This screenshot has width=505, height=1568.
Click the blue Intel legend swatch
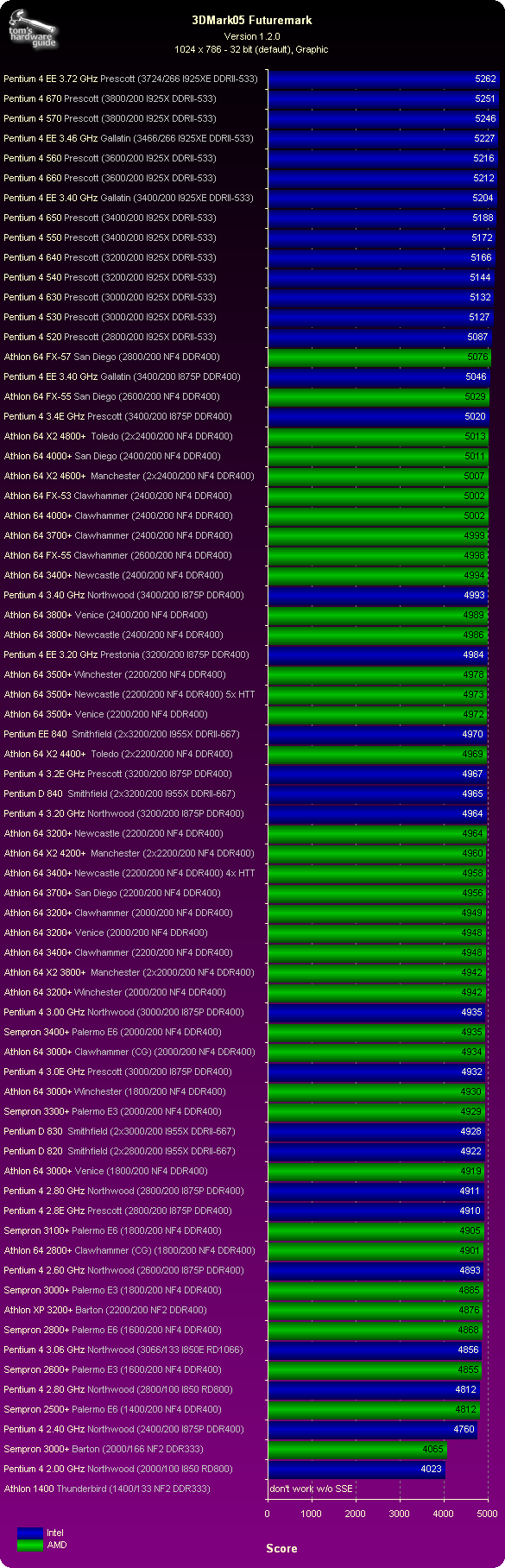click(x=29, y=1533)
